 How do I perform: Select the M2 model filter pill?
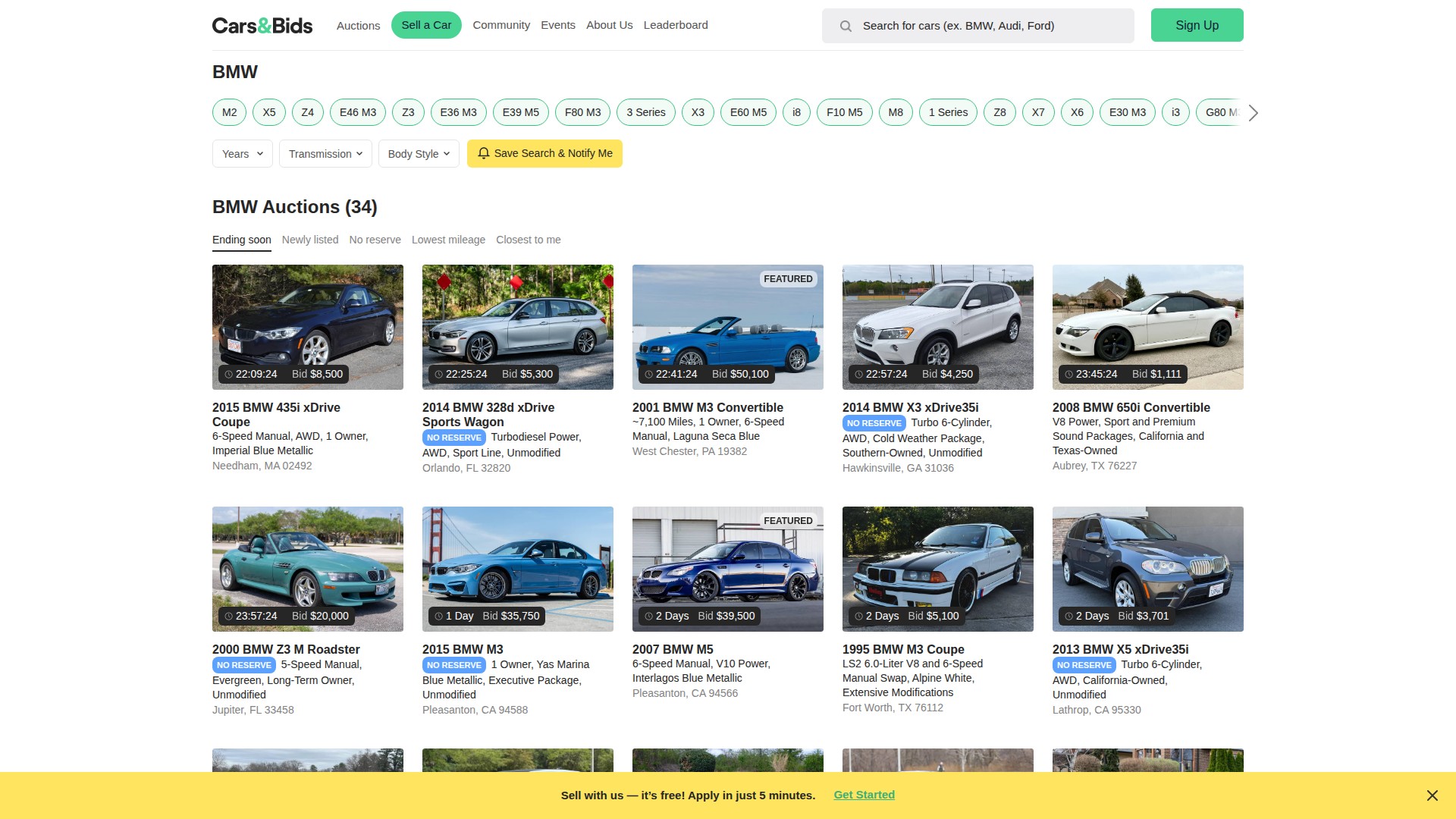pyautogui.click(x=229, y=112)
